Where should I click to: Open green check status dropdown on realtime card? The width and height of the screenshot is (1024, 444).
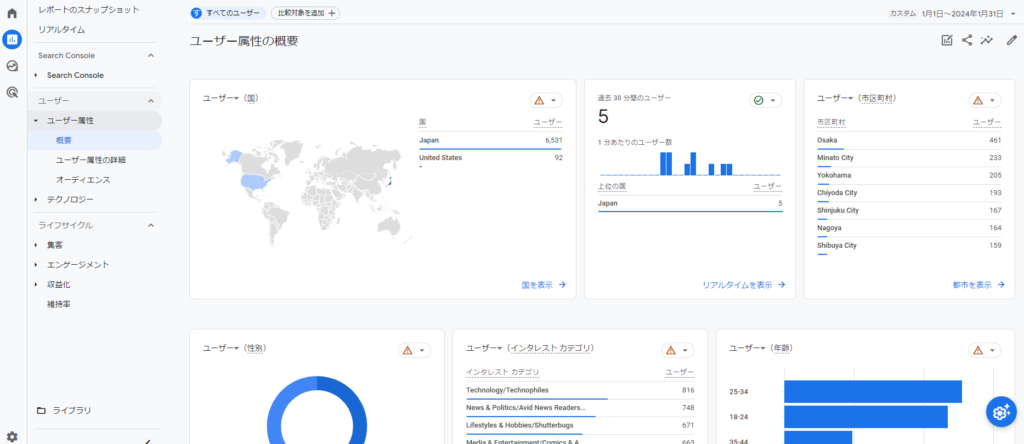(x=766, y=100)
